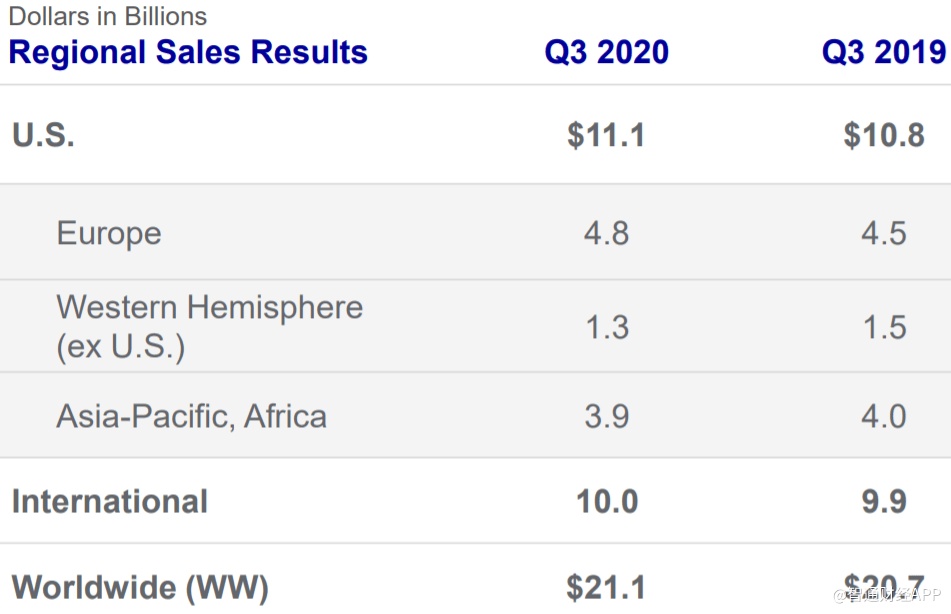Select Western Hemisphere Q3 2020 value 1.3
Image resolution: width=951 pixels, height=614 pixels.
coord(607,327)
